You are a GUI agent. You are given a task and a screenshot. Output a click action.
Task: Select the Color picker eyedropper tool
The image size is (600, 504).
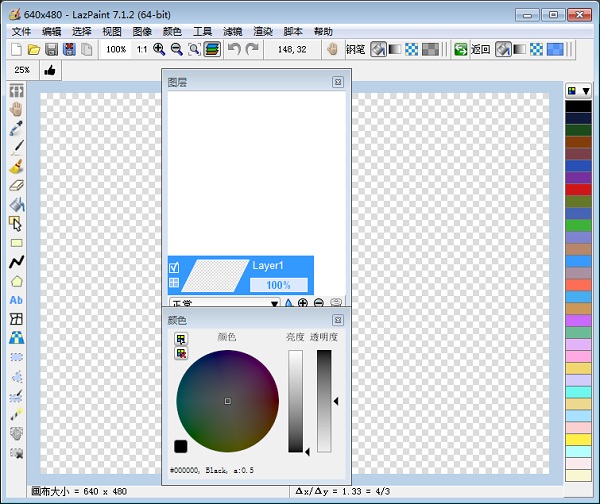pyautogui.click(x=16, y=128)
